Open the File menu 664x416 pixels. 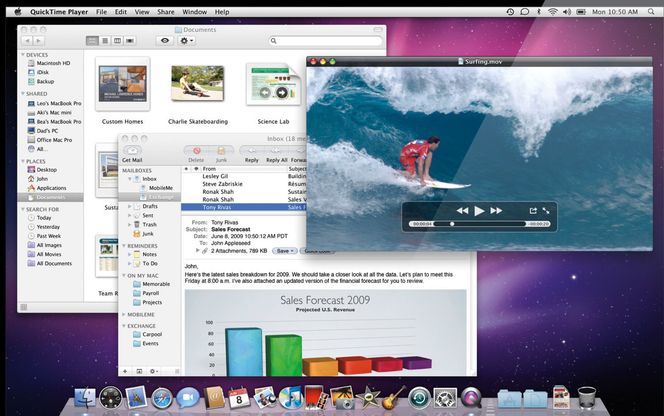click(x=102, y=12)
